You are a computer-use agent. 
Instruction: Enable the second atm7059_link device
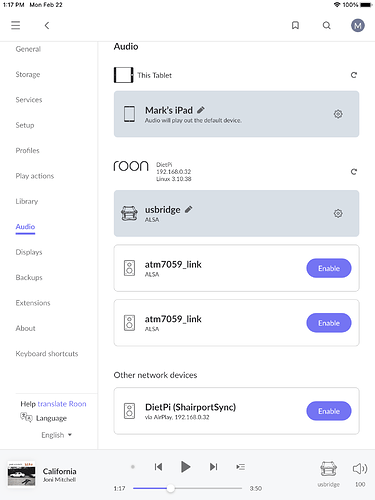pos(329,323)
